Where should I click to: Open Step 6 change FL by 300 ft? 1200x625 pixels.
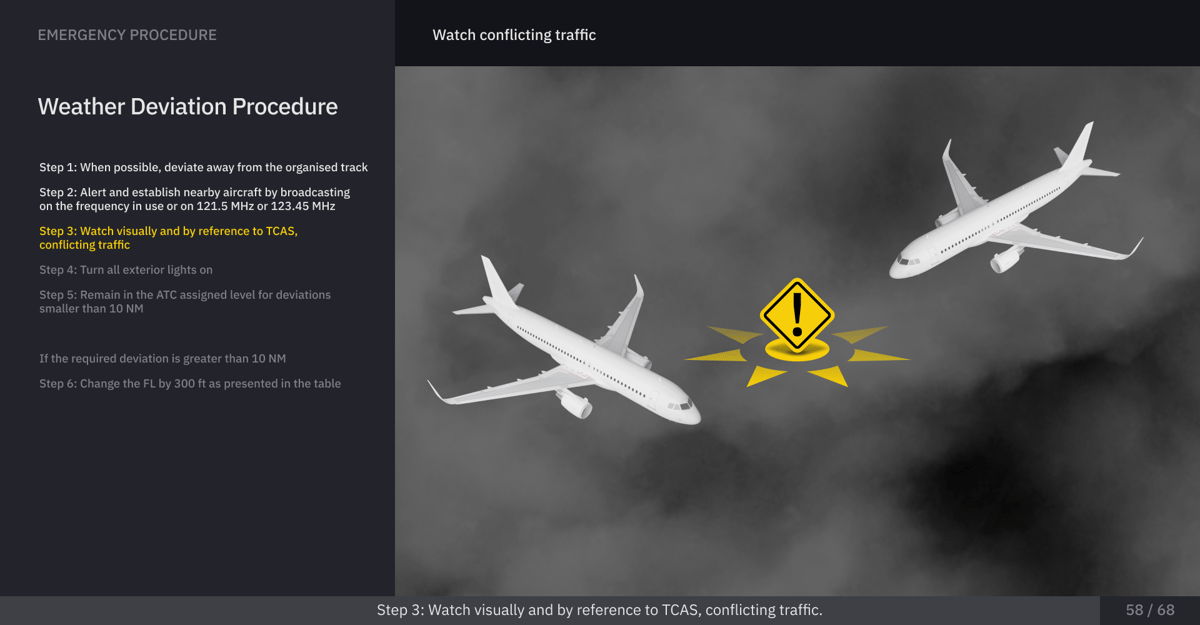[190, 383]
